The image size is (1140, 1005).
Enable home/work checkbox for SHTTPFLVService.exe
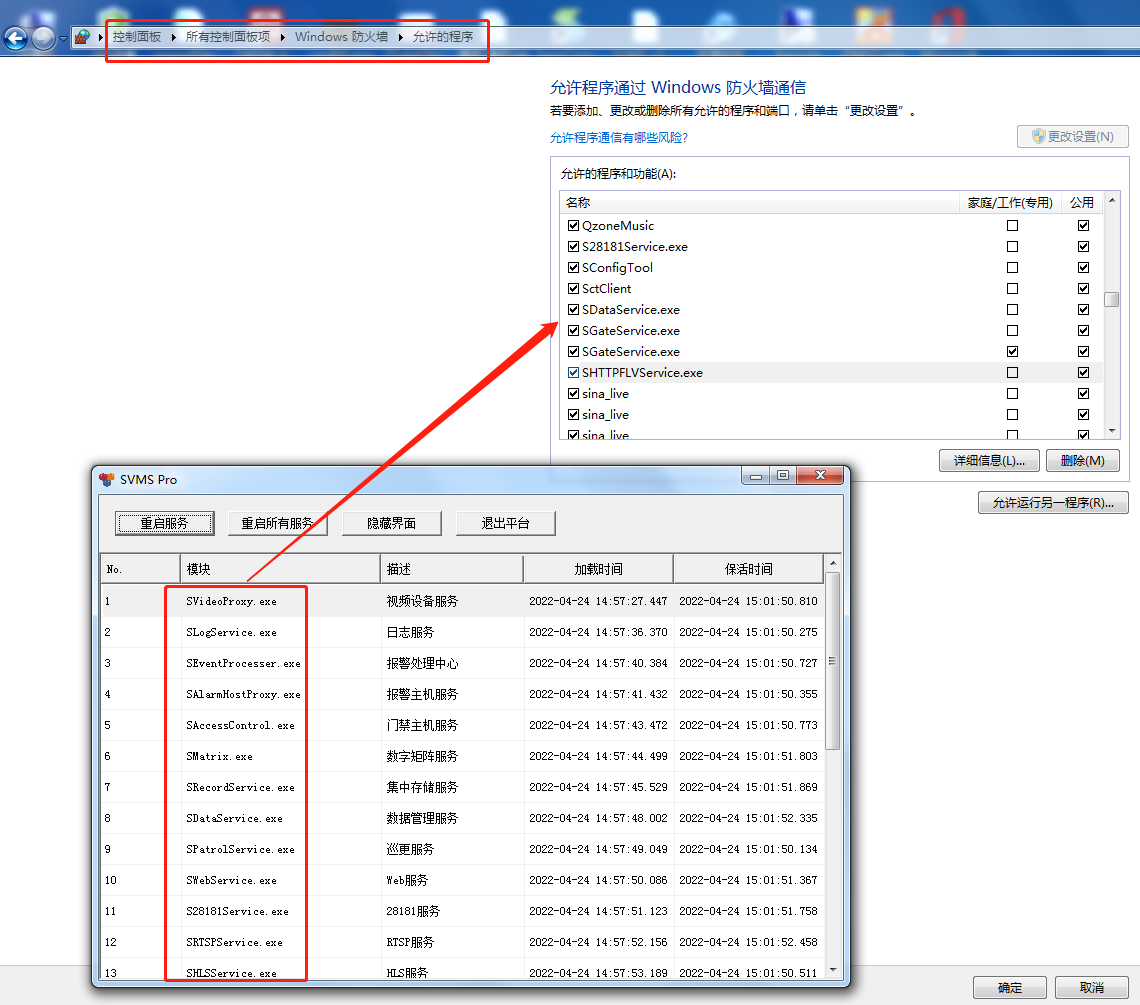(1012, 373)
